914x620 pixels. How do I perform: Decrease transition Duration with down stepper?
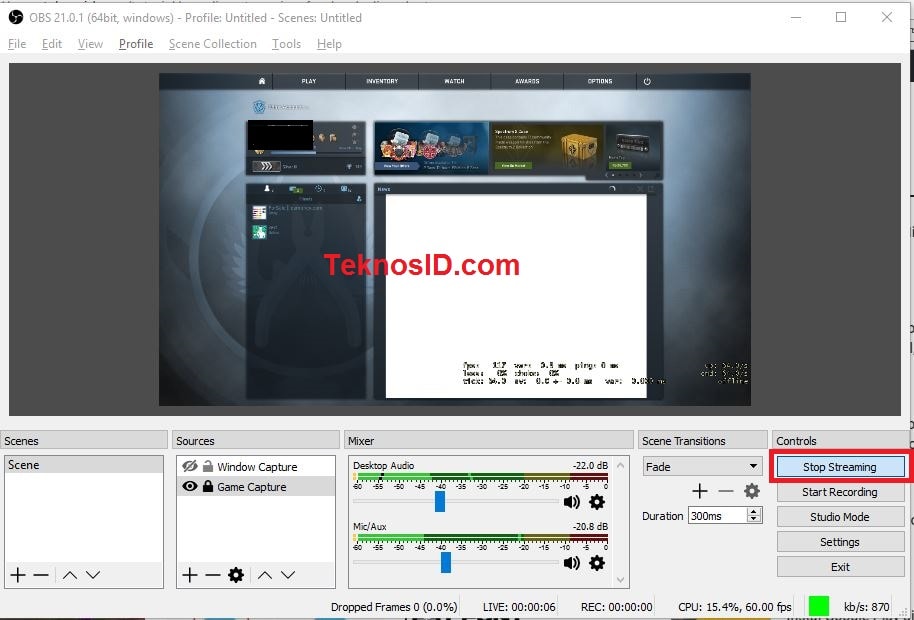754,519
